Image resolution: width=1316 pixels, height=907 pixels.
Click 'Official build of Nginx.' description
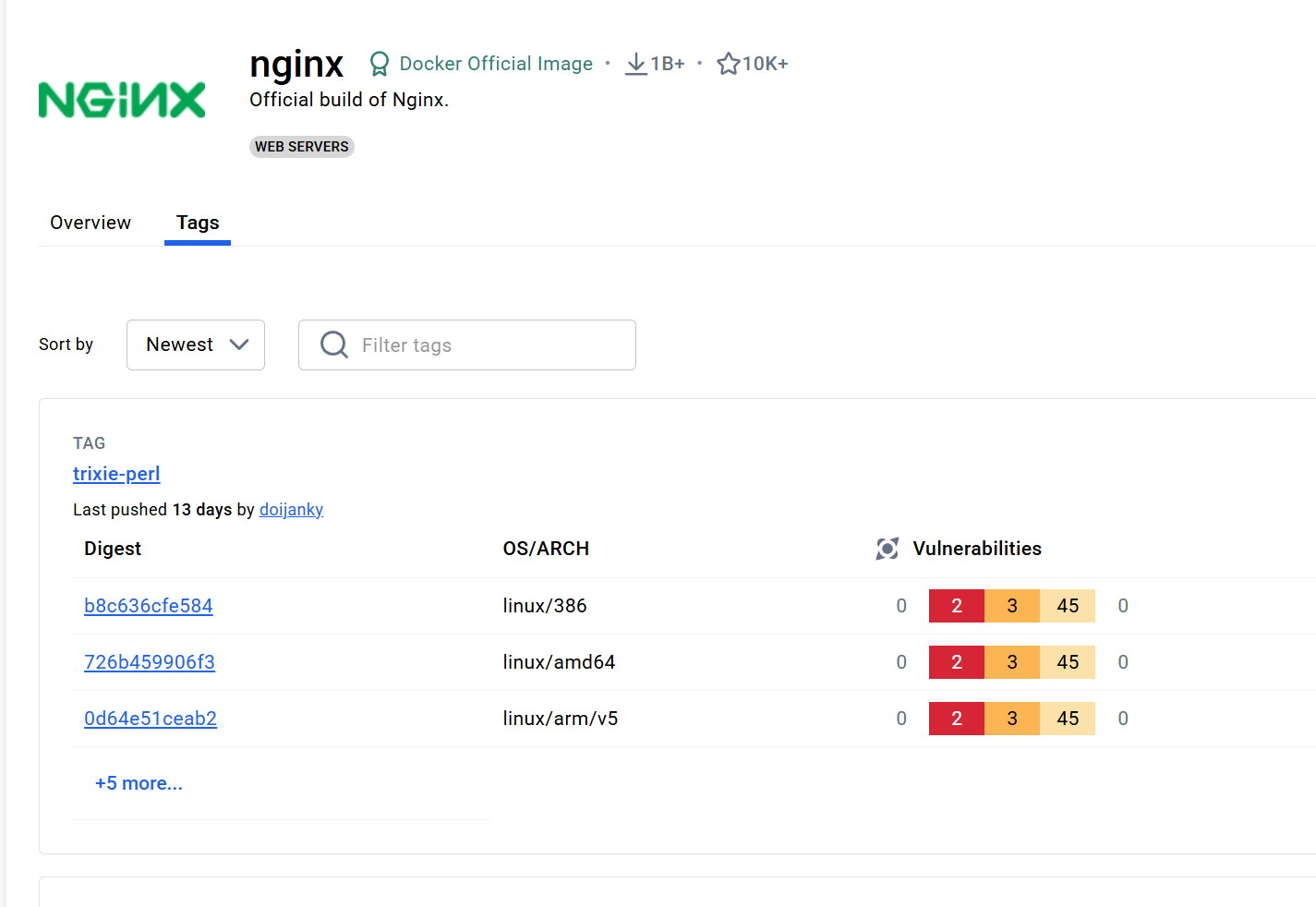click(349, 100)
